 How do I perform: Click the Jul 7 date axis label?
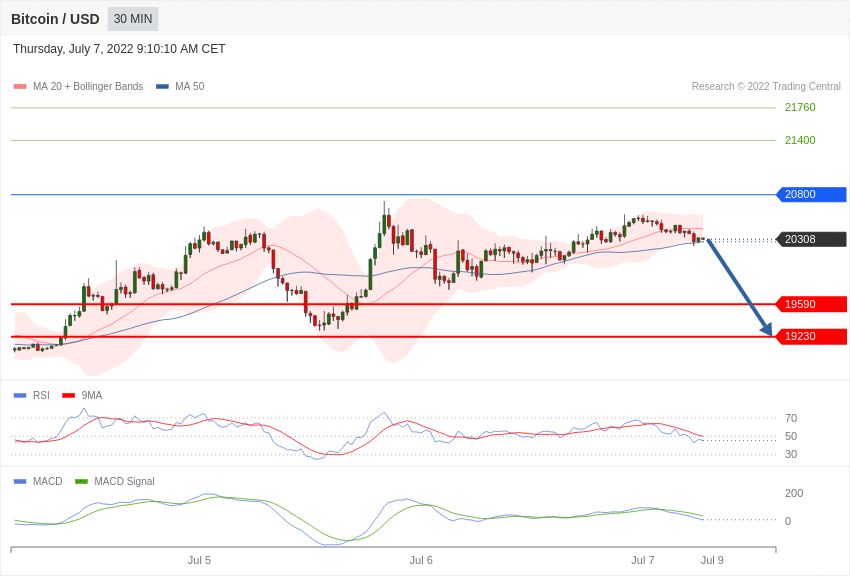pos(643,560)
